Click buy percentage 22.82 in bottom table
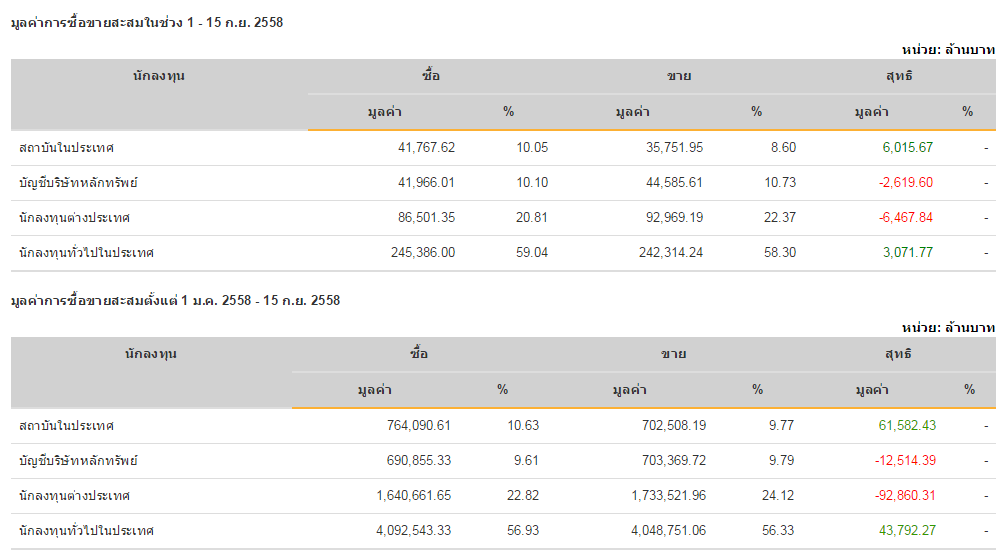 (523, 496)
